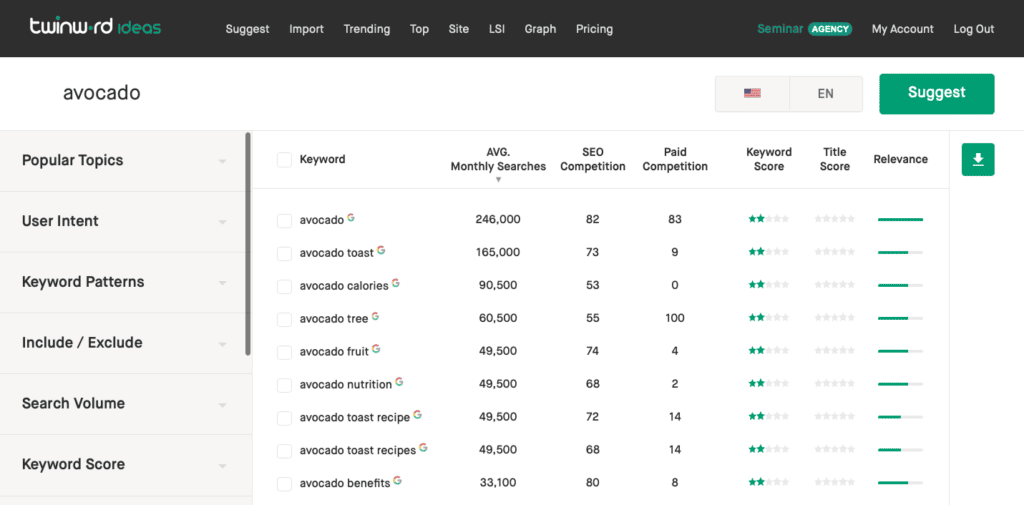Open the Import menu item
This screenshot has height=505, width=1024.
[x=306, y=29]
